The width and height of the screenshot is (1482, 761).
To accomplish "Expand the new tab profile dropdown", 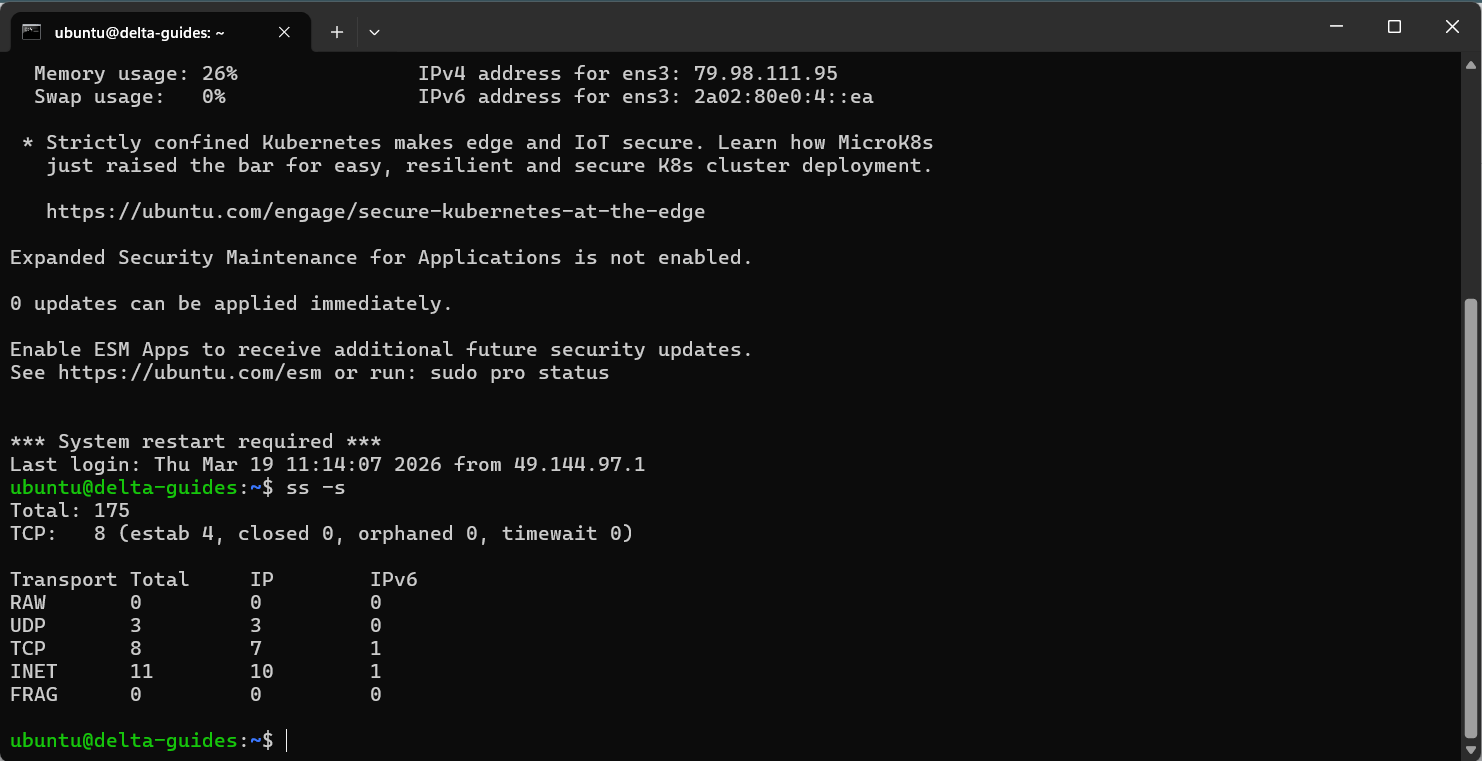I will (374, 32).
